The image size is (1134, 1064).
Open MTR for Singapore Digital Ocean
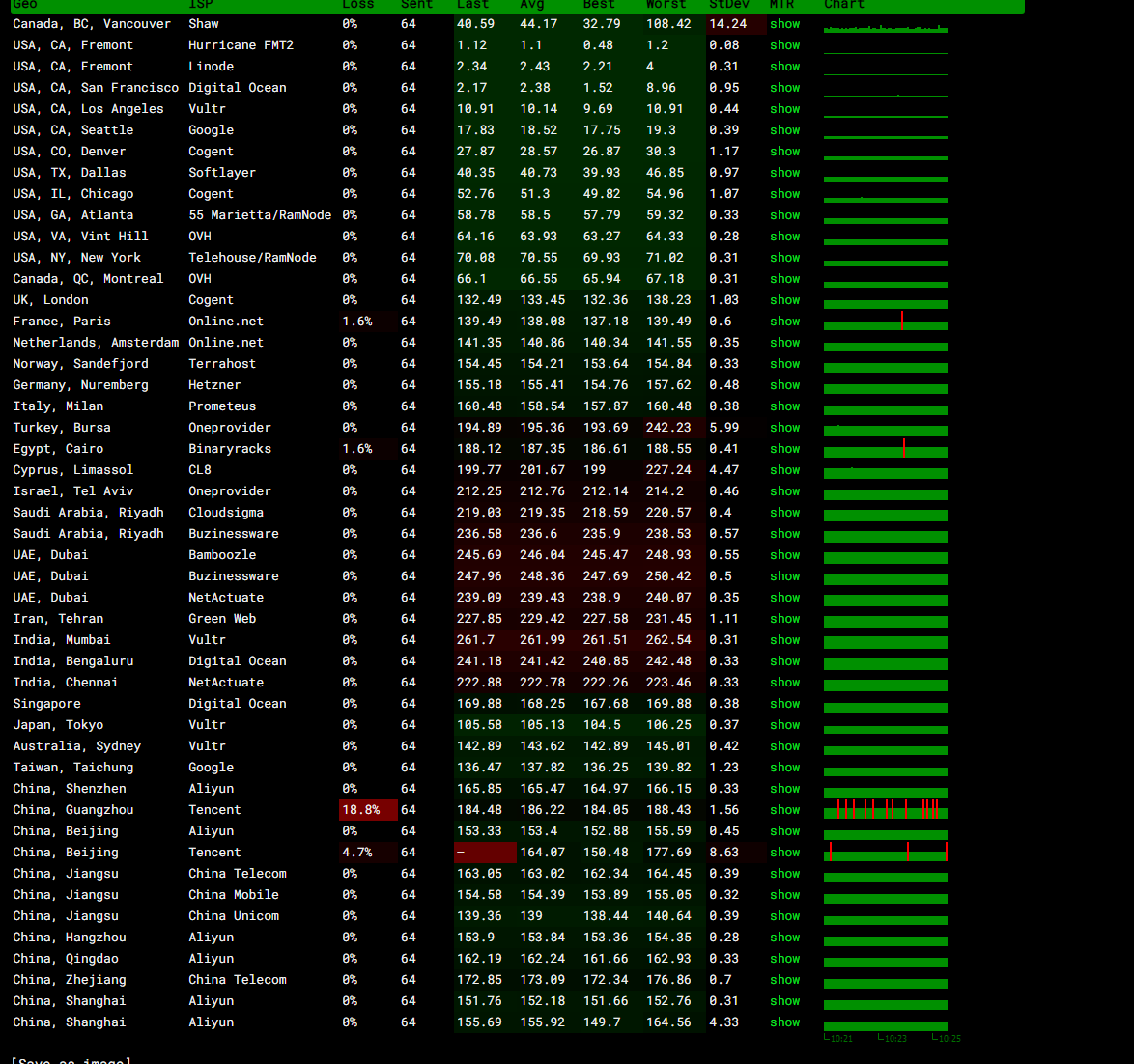pos(784,704)
